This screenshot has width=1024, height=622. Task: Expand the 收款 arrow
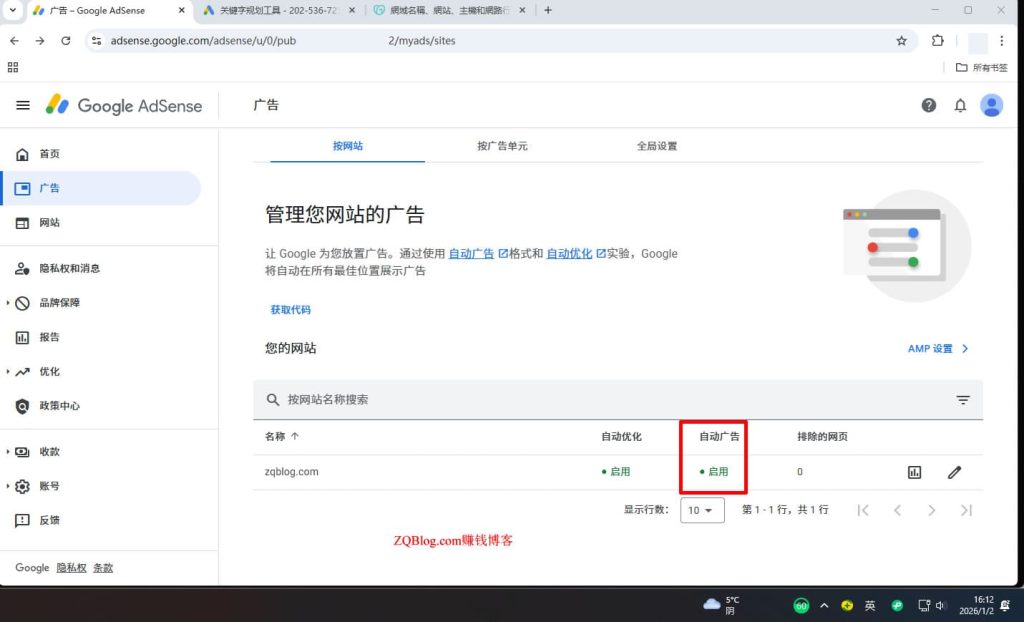8,451
